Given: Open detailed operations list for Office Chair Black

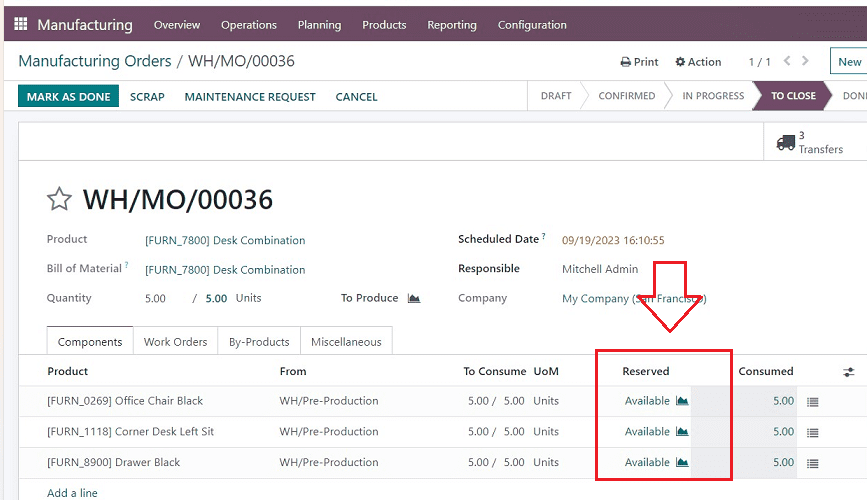Looking at the screenshot, I should point(812,402).
